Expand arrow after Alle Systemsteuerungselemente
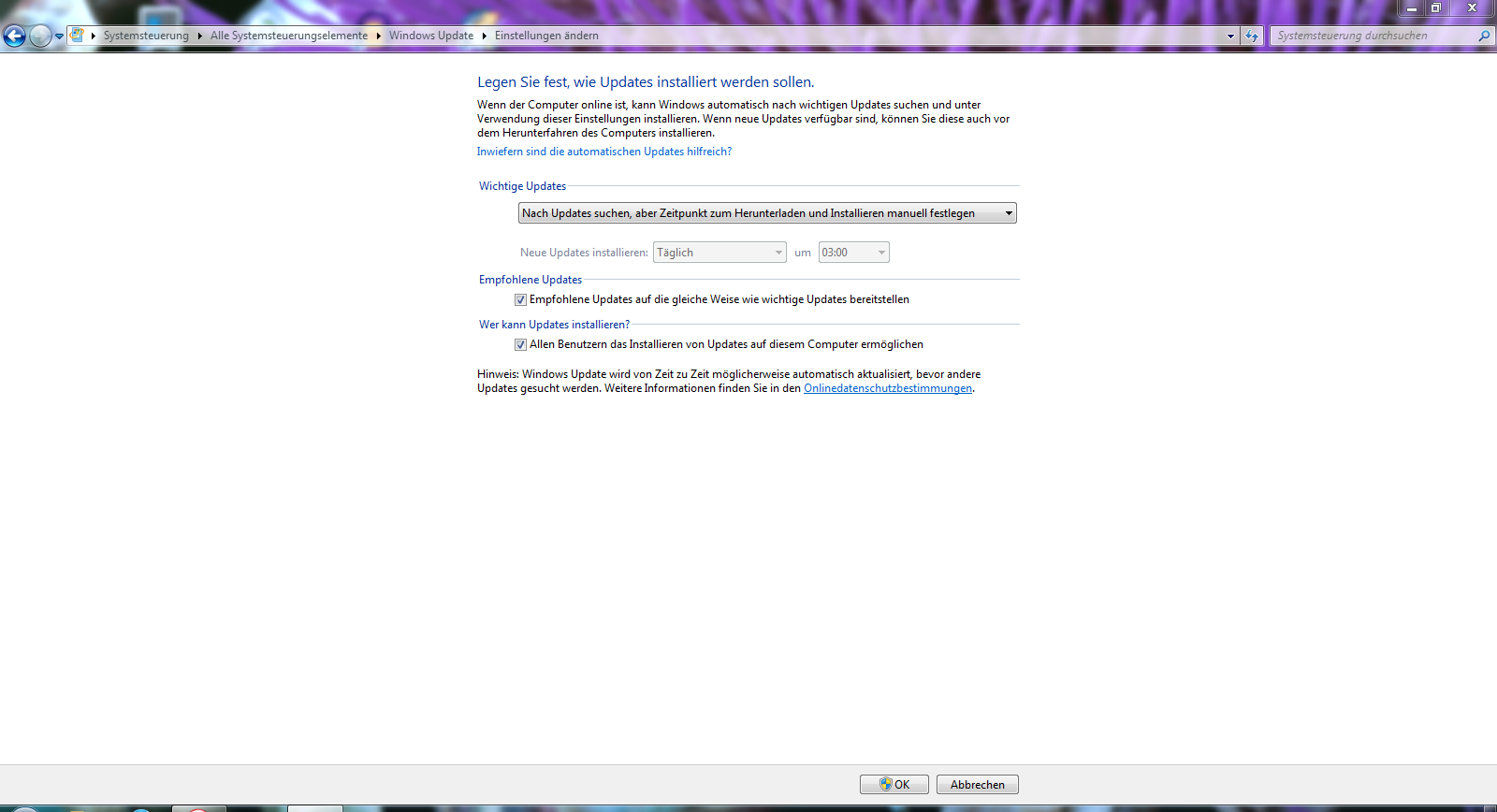The image size is (1497, 812). pos(379,36)
